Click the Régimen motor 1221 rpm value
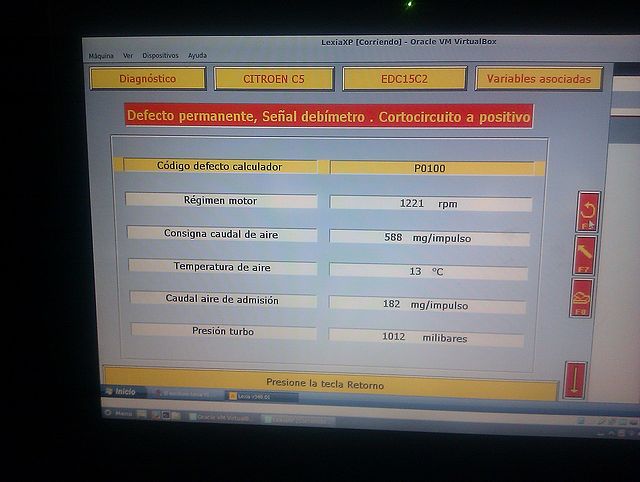The image size is (640, 482). pos(430,203)
